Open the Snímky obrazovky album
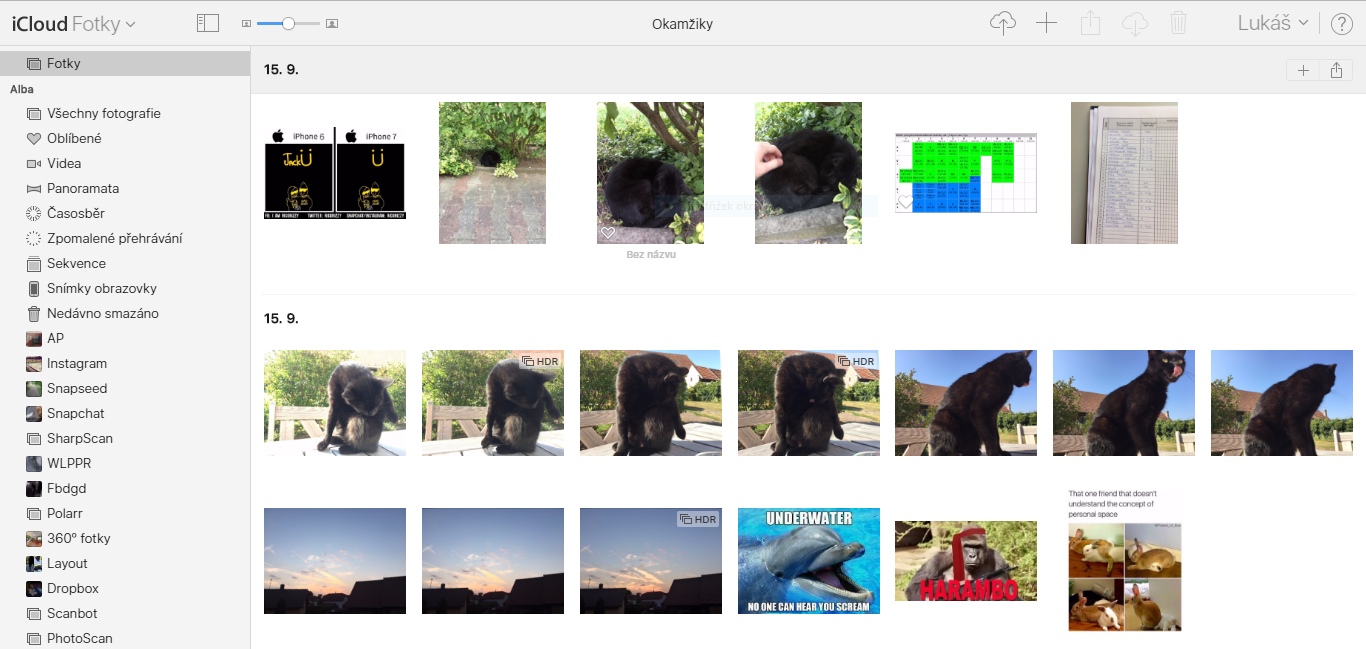 coord(125,288)
